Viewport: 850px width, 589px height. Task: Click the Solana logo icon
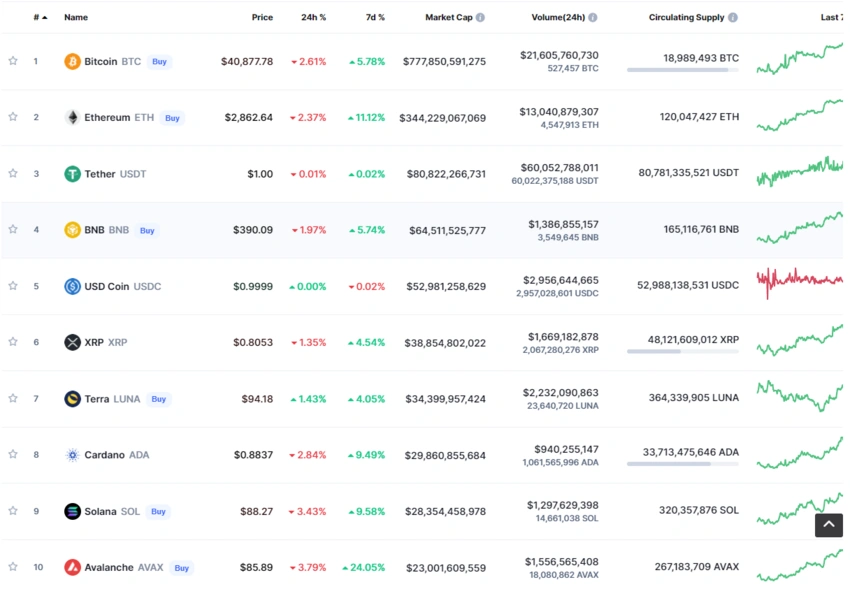pyautogui.click(x=72, y=511)
